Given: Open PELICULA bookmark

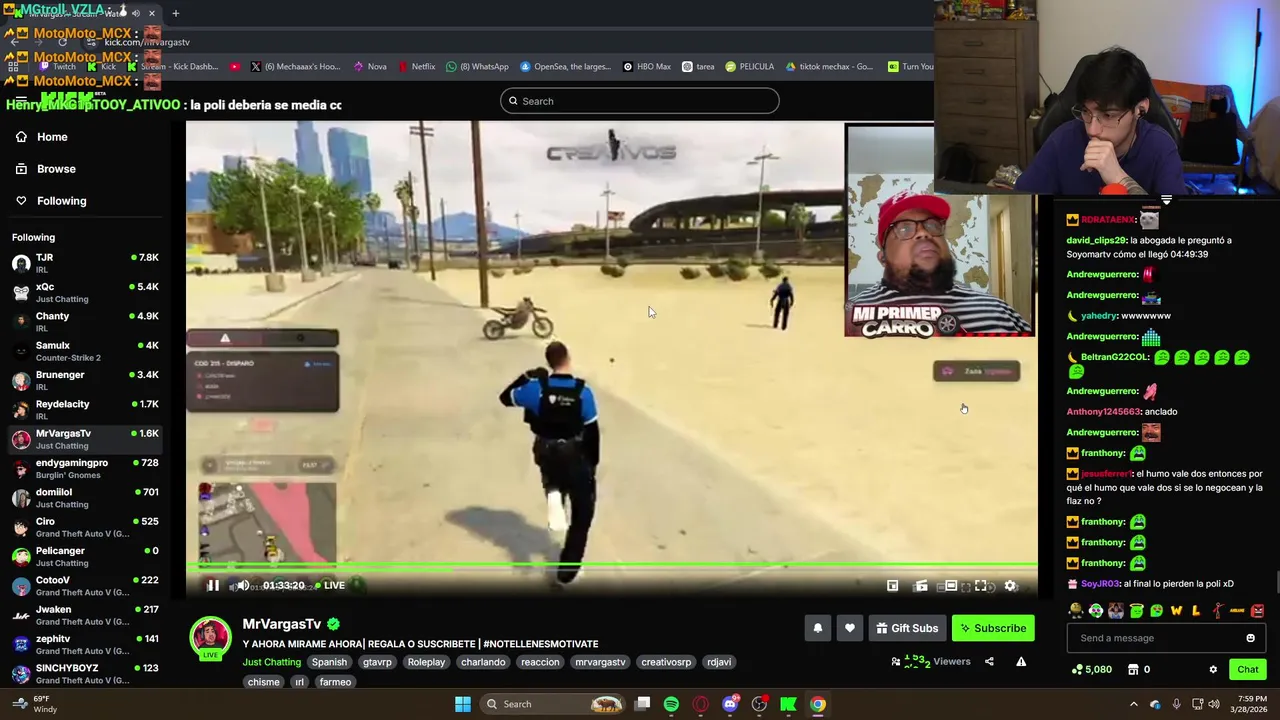Looking at the screenshot, I should (750, 67).
